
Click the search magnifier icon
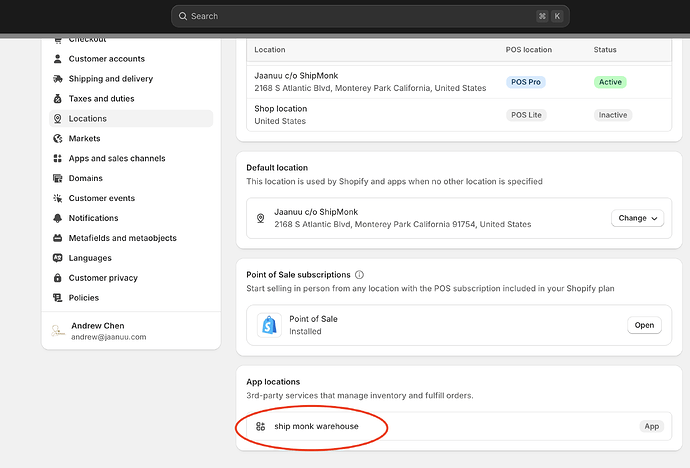click(183, 16)
